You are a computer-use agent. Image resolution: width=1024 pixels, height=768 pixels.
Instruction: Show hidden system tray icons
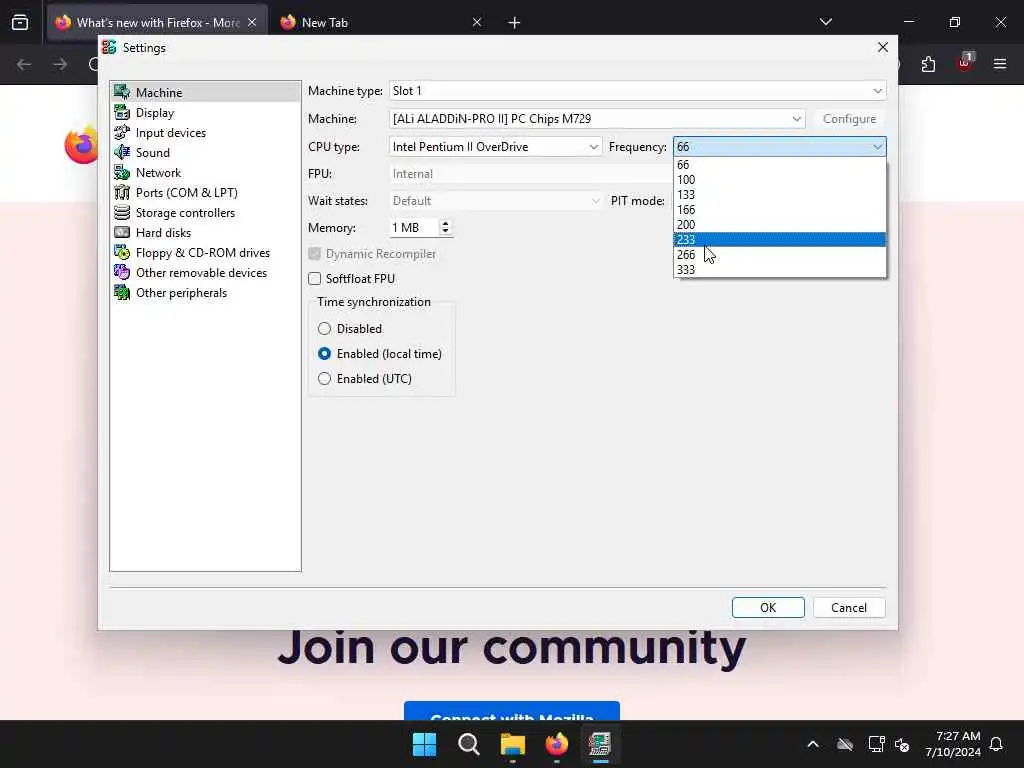pyautogui.click(x=813, y=744)
